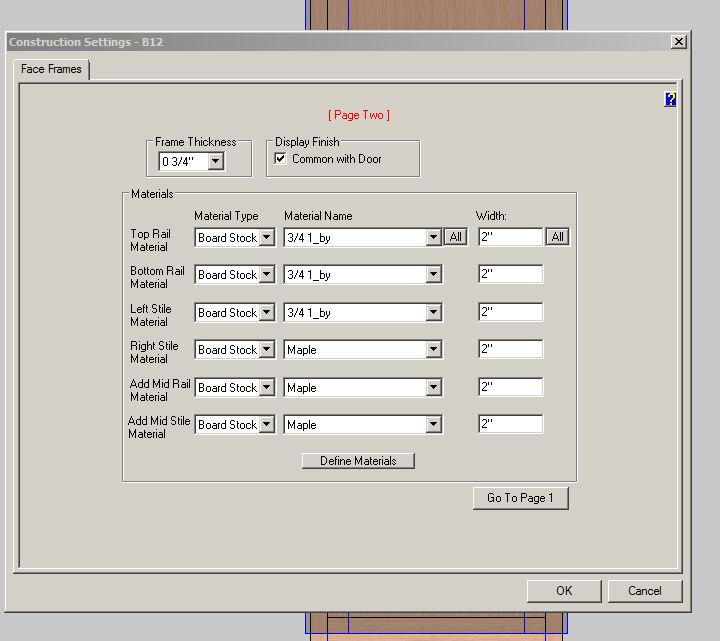720x641 pixels.
Task: Select the Face Frames tab
Action: pyautogui.click(x=51, y=70)
